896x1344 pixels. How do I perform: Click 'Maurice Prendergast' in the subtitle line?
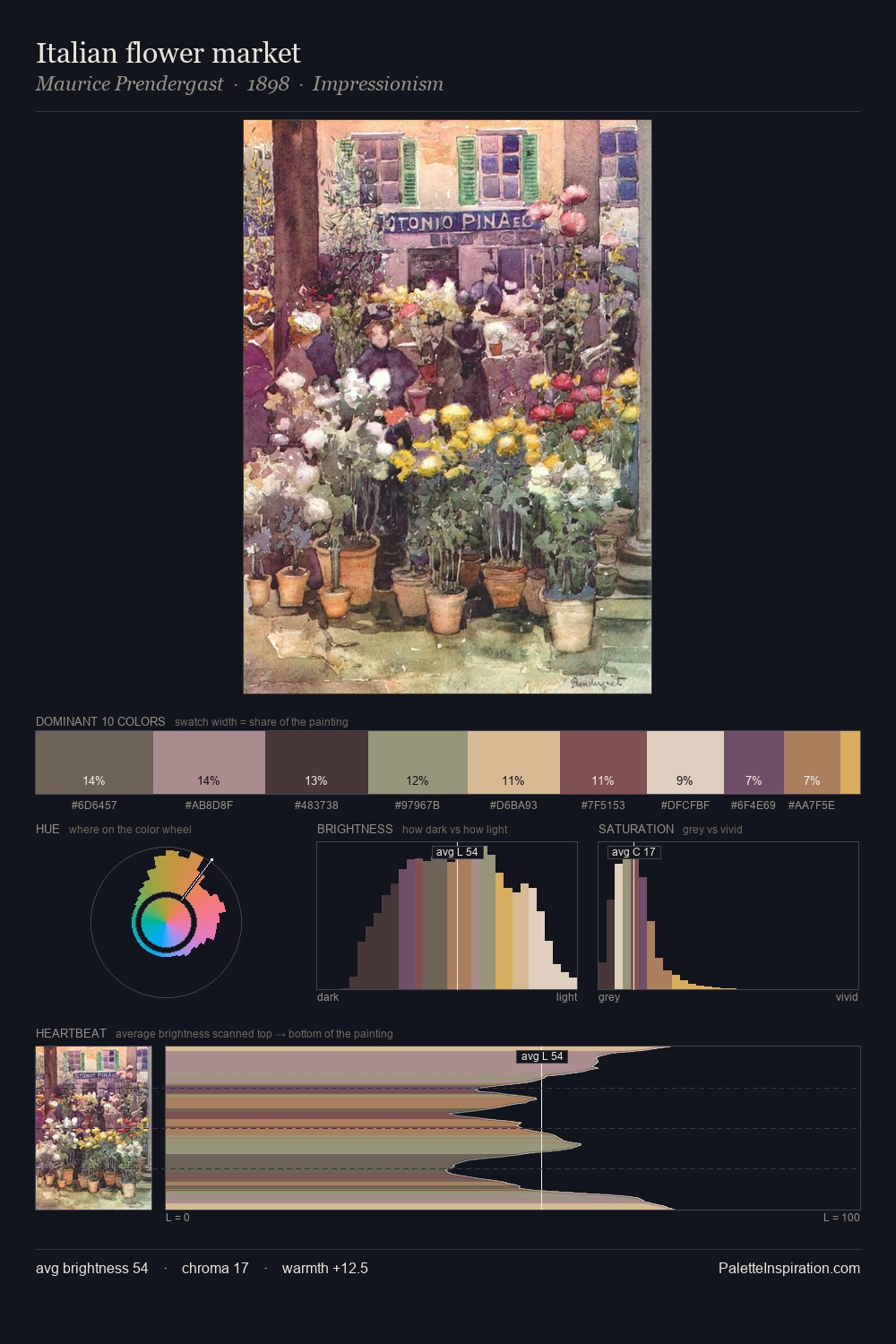click(x=130, y=84)
